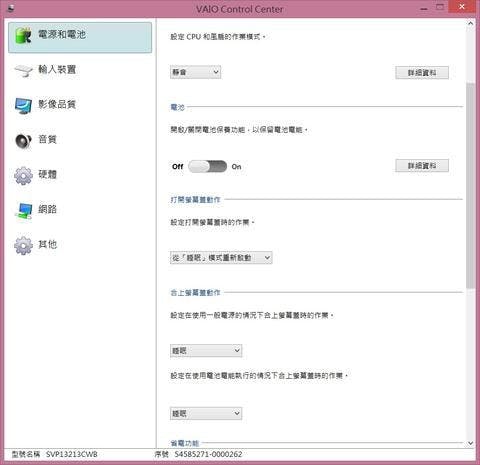The height and width of the screenshot is (465, 480).
Task: Click the scroll up arrow at top right
Action: point(470,23)
